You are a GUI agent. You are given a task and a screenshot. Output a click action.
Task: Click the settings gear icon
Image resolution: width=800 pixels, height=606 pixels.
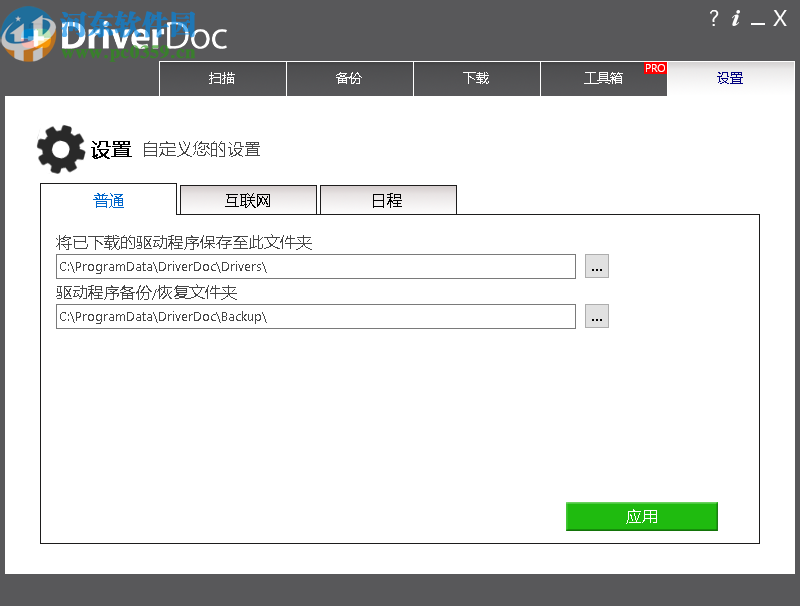coord(60,148)
